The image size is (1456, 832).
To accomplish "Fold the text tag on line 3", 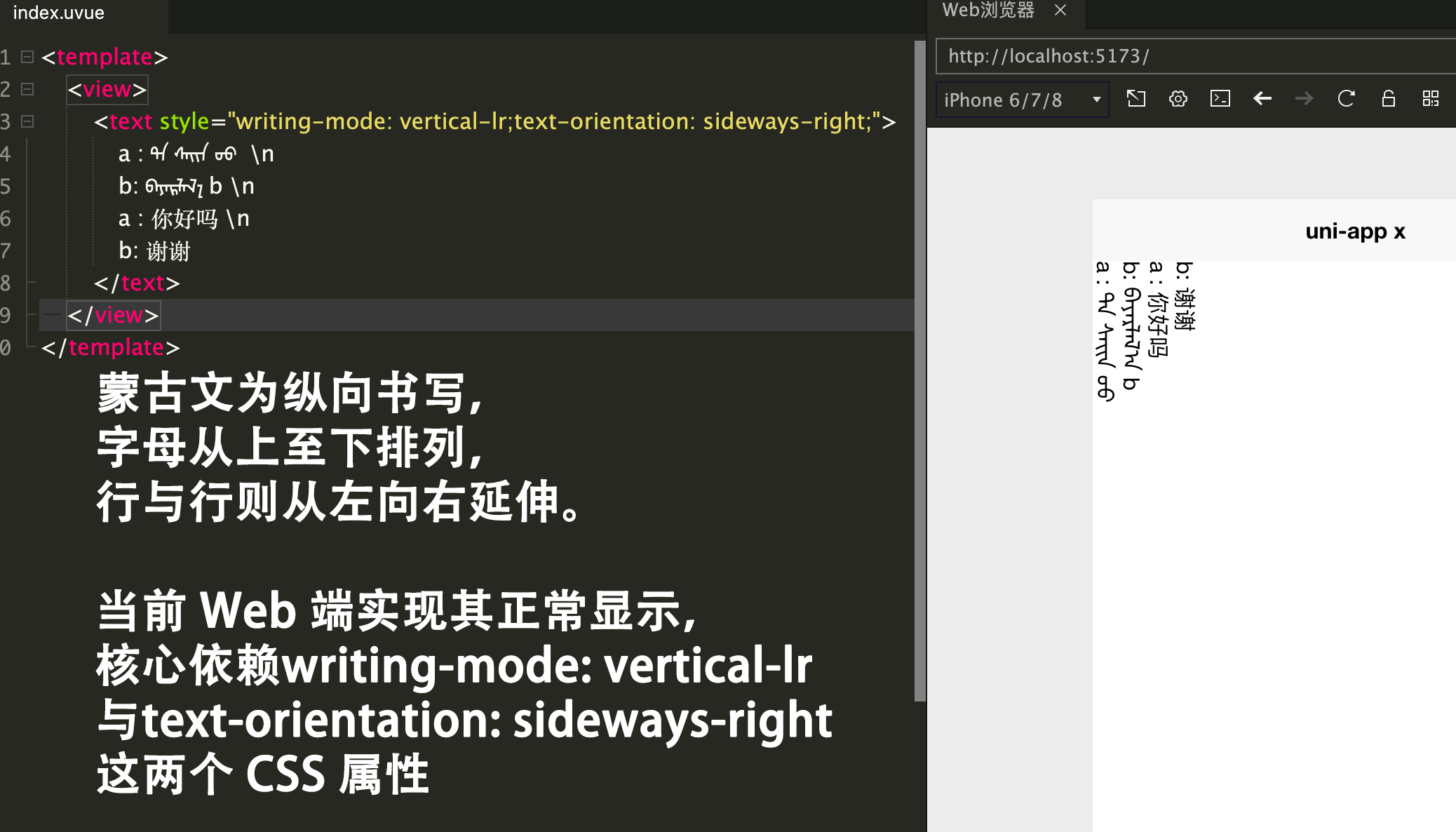I will (27, 121).
